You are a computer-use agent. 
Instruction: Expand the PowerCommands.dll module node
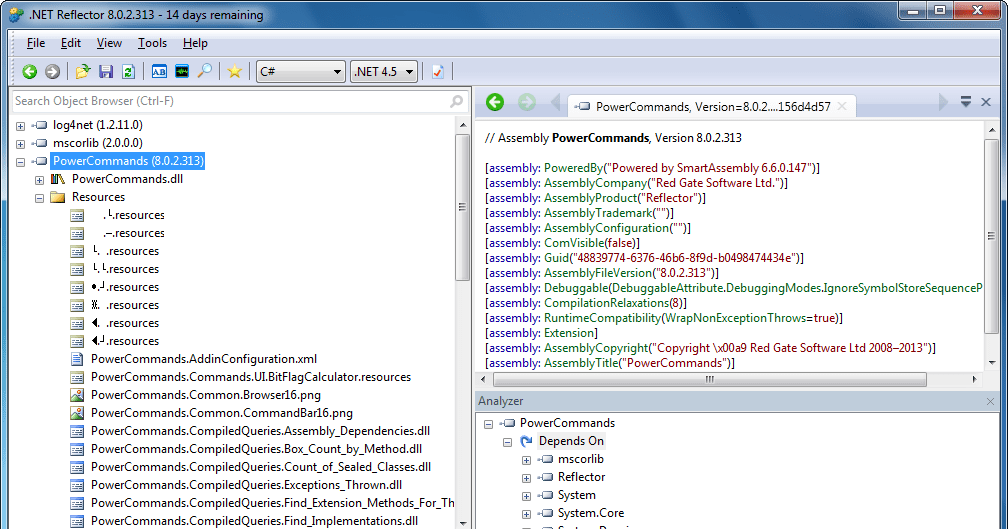pos(39,180)
